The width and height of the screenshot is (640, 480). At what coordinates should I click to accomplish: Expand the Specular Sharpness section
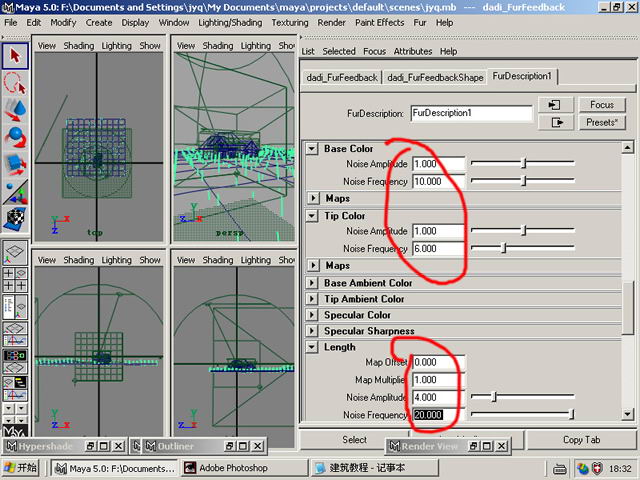coord(312,331)
